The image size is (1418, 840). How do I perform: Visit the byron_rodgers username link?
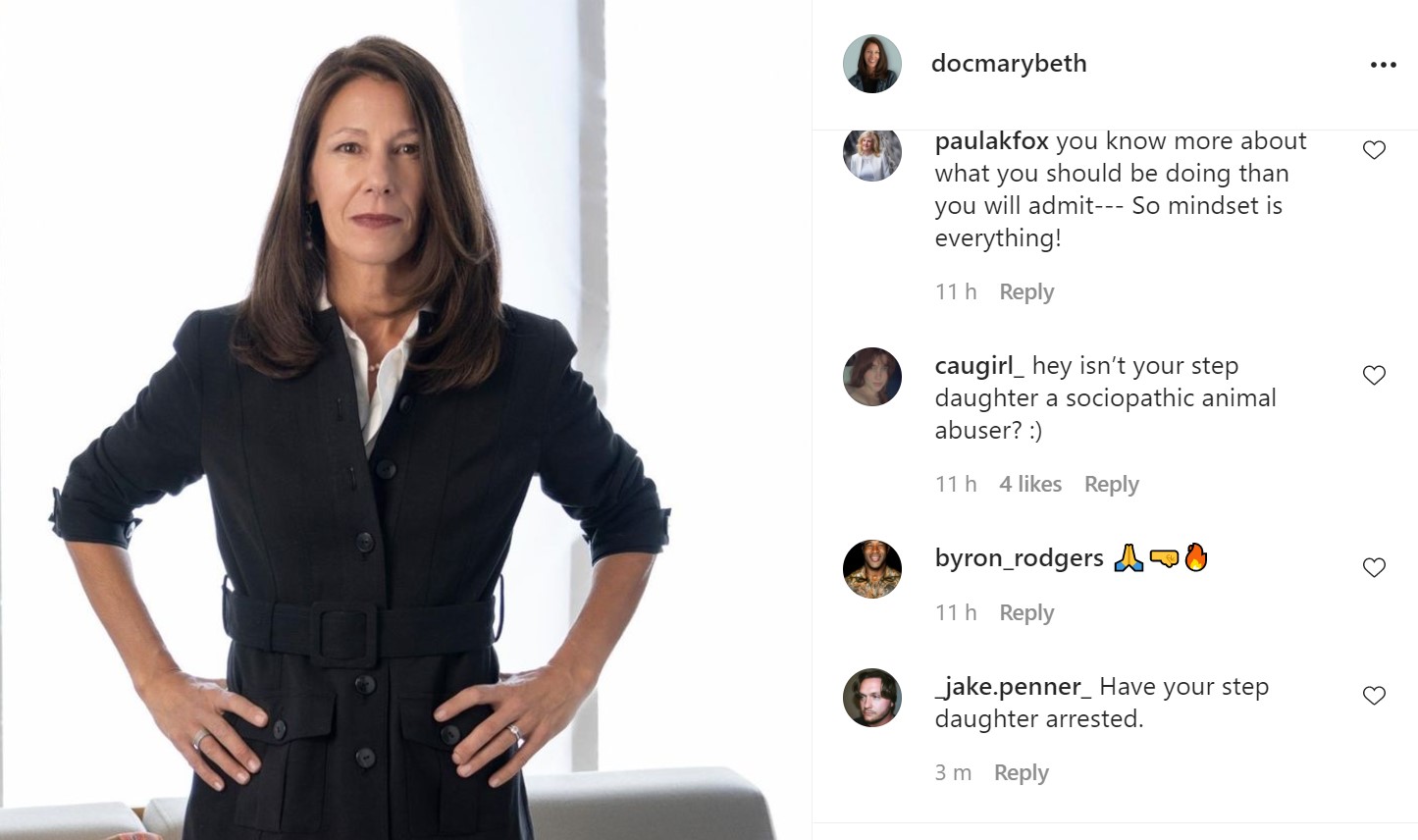1019,558
